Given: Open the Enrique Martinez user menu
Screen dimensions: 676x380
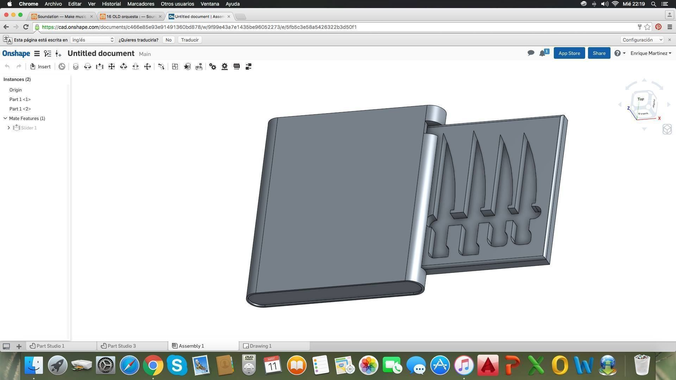Looking at the screenshot, I should [651, 53].
